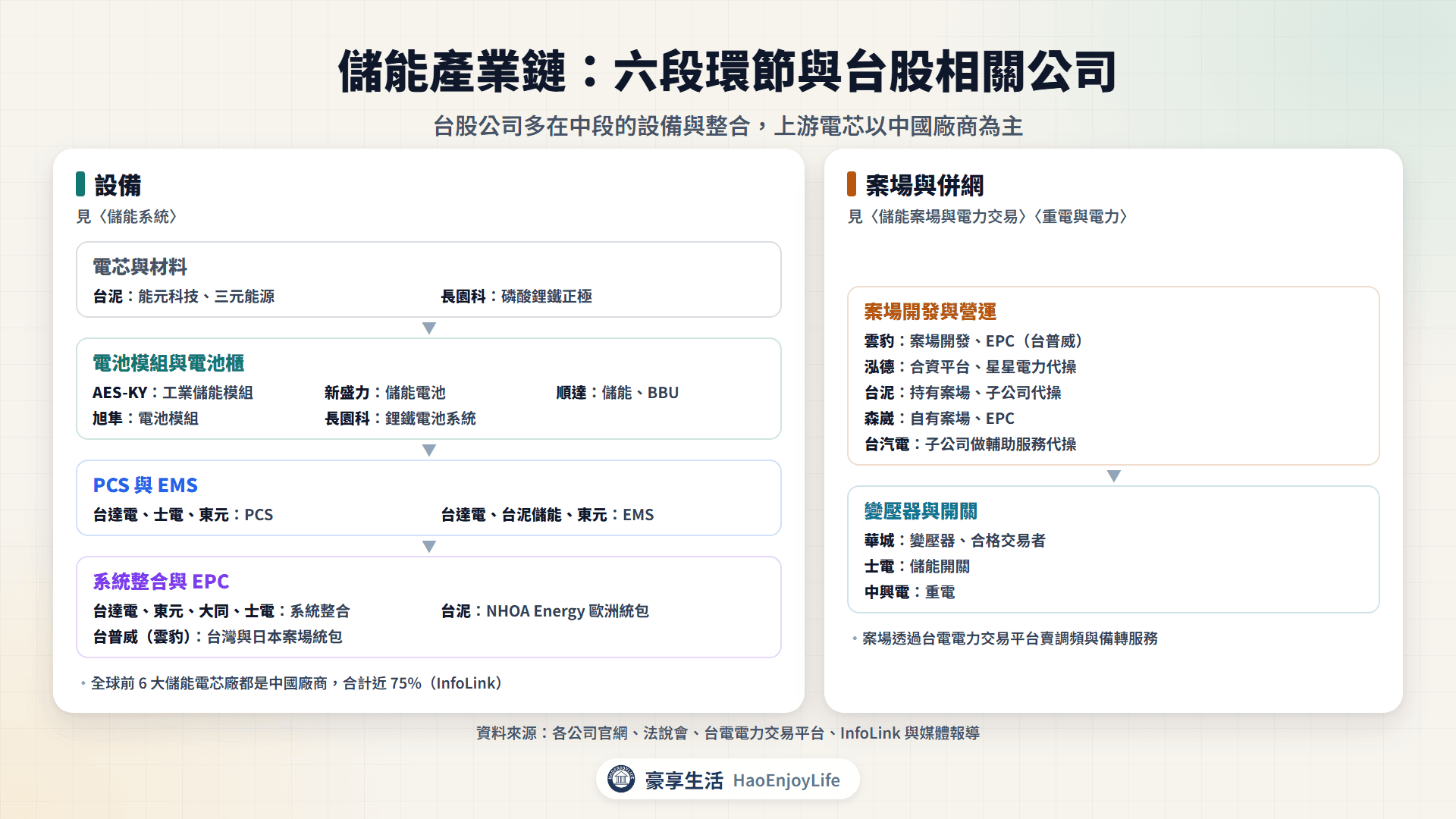Click 順達：儲能、BBU entry
The image size is (1456, 819).
tap(617, 393)
